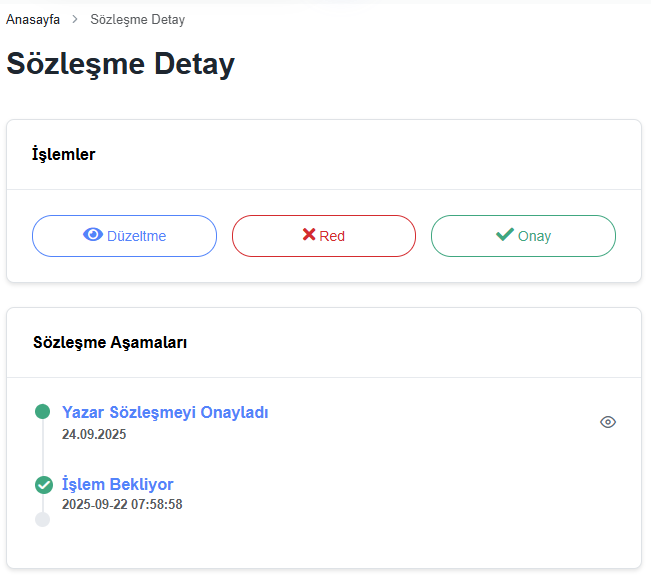
Task: Open the Yazar Sözleşmeyi Onayladı stage
Action: tap(165, 412)
